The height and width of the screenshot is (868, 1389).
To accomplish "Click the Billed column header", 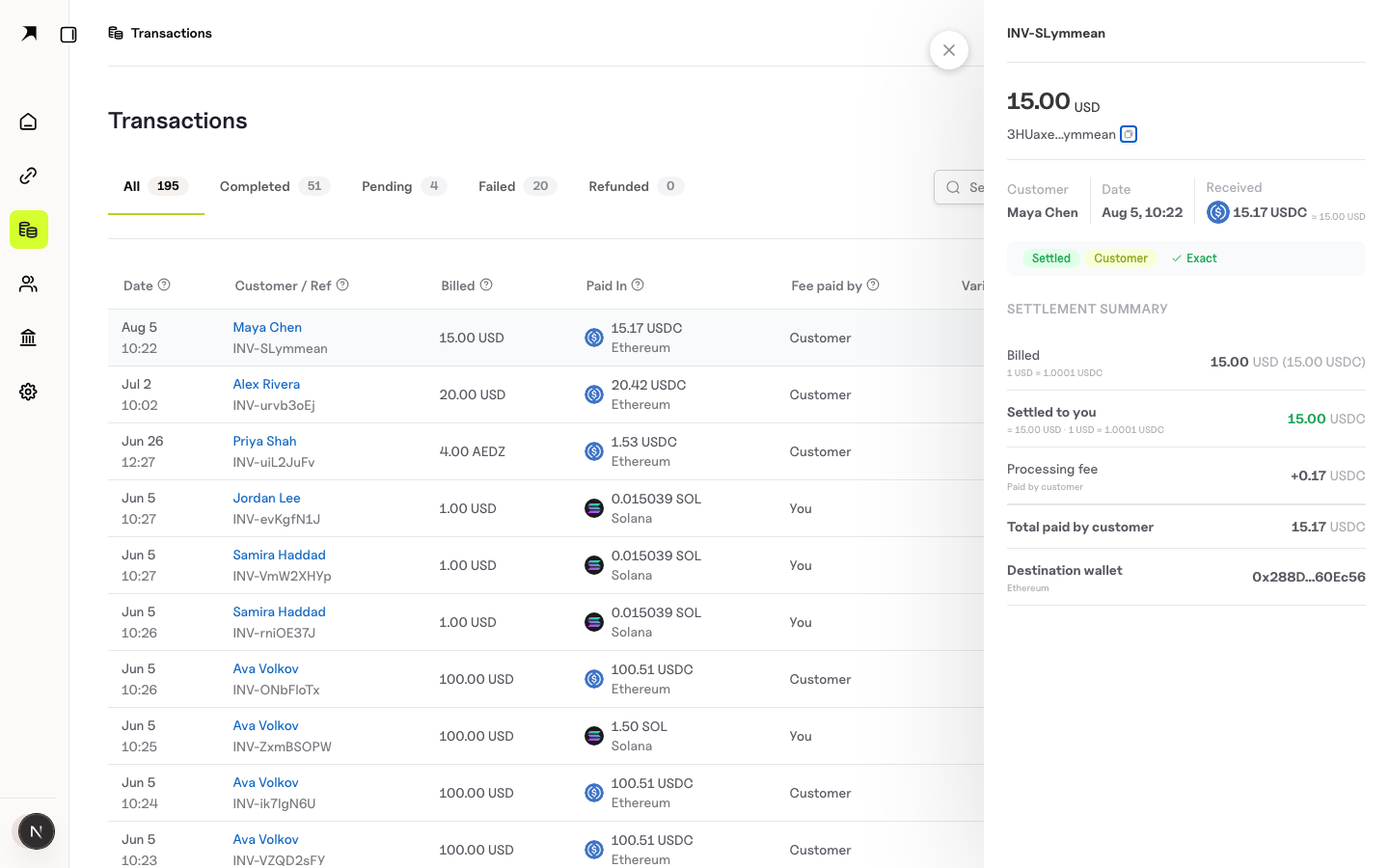I will coord(457,285).
